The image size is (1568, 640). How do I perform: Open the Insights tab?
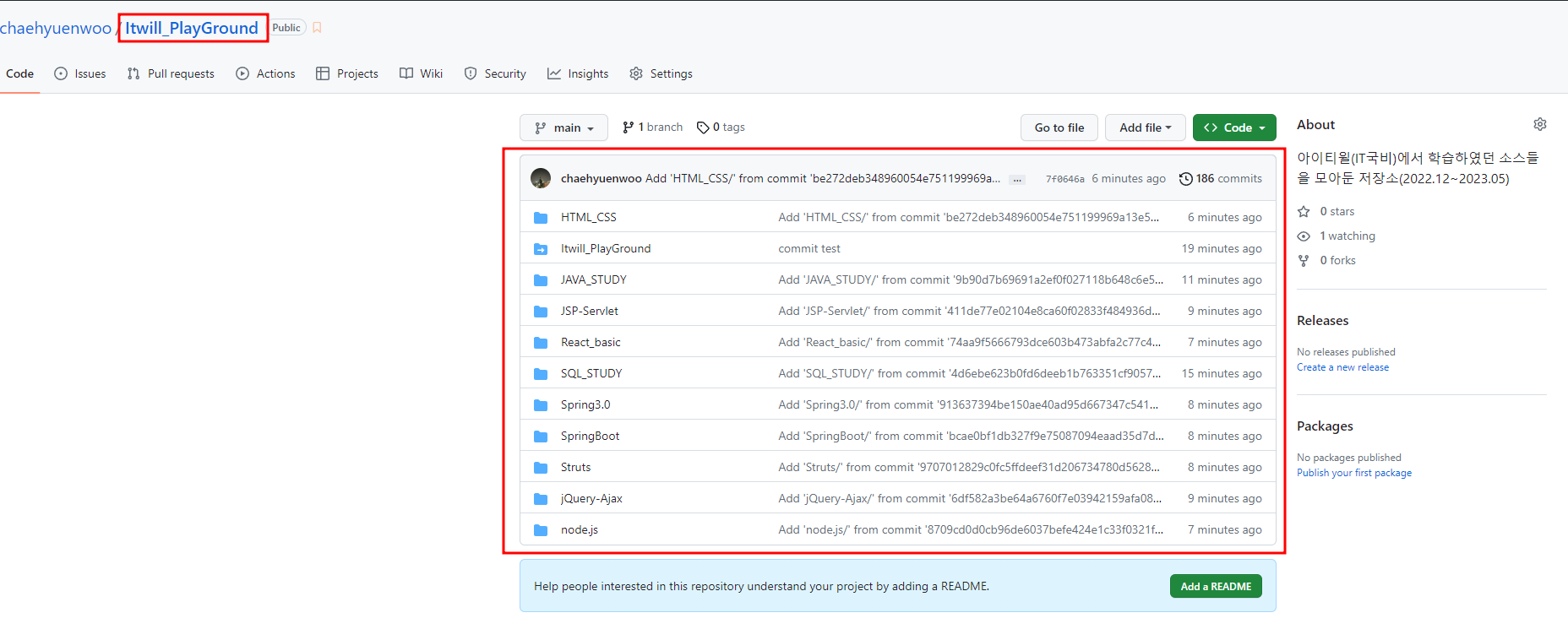click(578, 73)
